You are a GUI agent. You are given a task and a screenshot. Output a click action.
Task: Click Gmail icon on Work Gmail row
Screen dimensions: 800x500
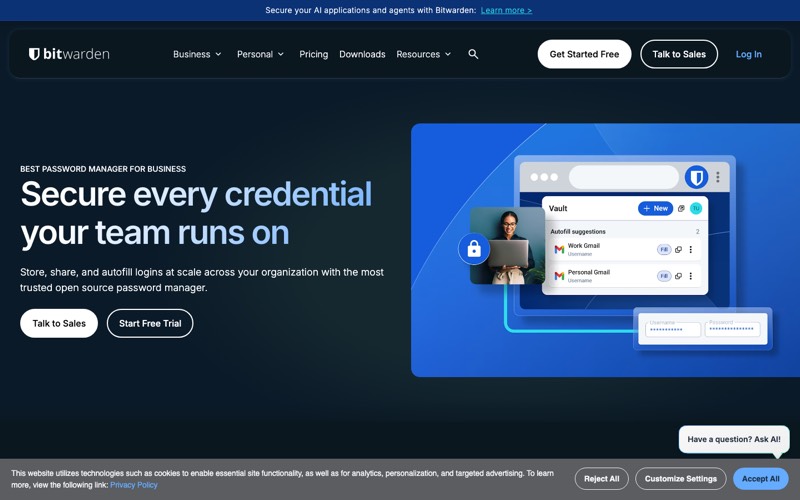[559, 249]
